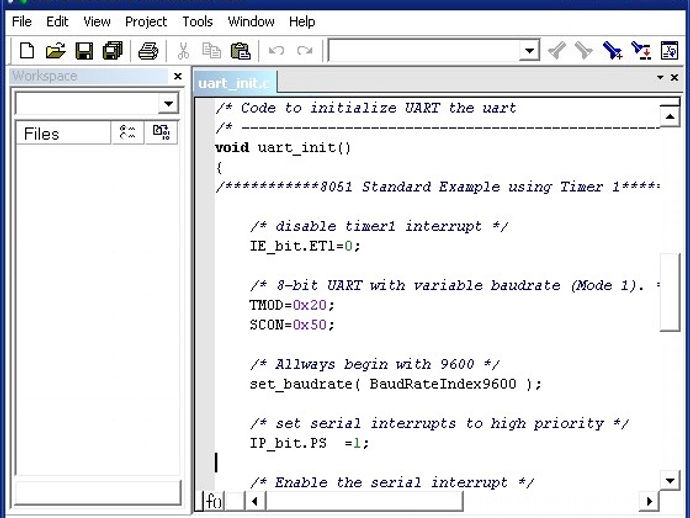Click the code line 'void uart_init()'
Screen dimensions: 690x518
283,147
